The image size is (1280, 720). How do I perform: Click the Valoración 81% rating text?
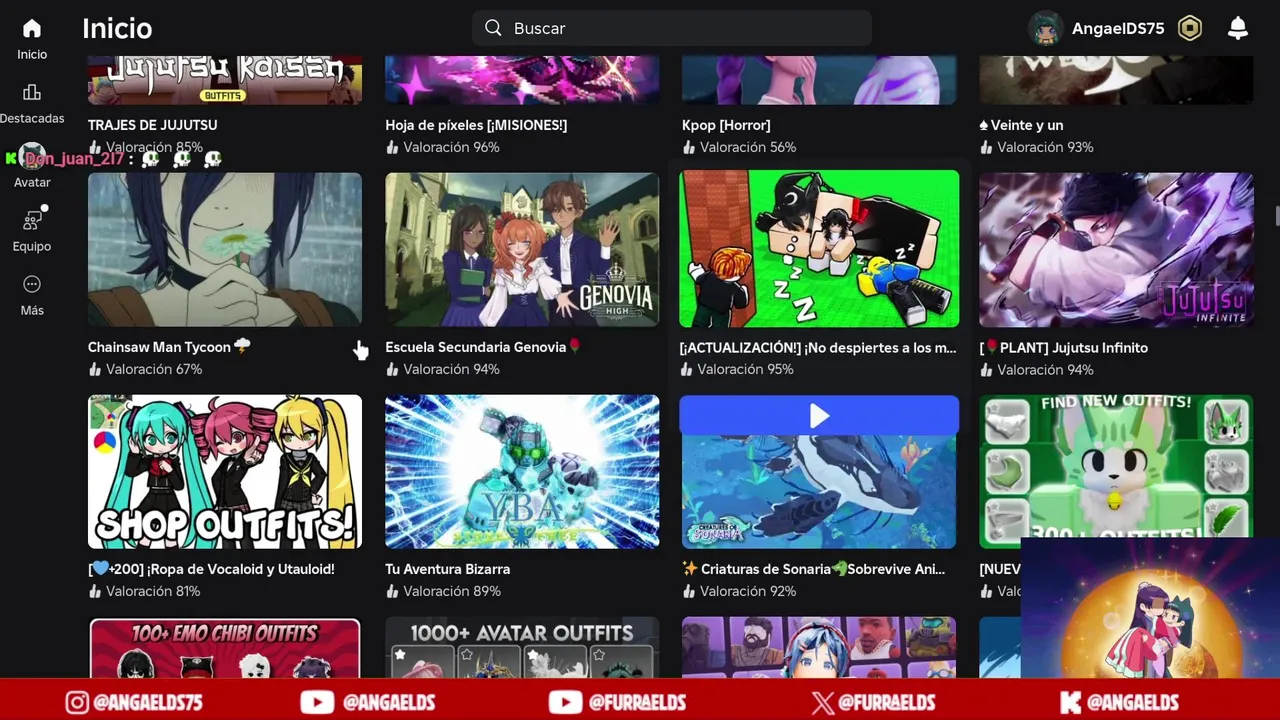[153, 591]
